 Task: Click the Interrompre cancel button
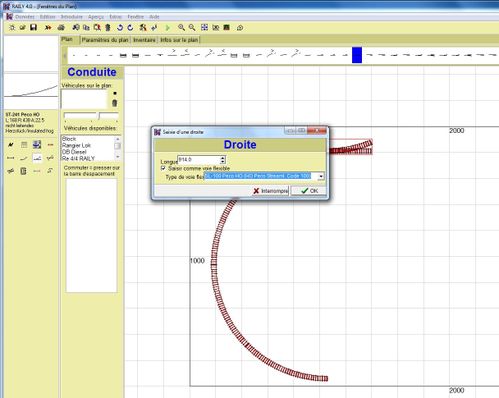point(270,191)
